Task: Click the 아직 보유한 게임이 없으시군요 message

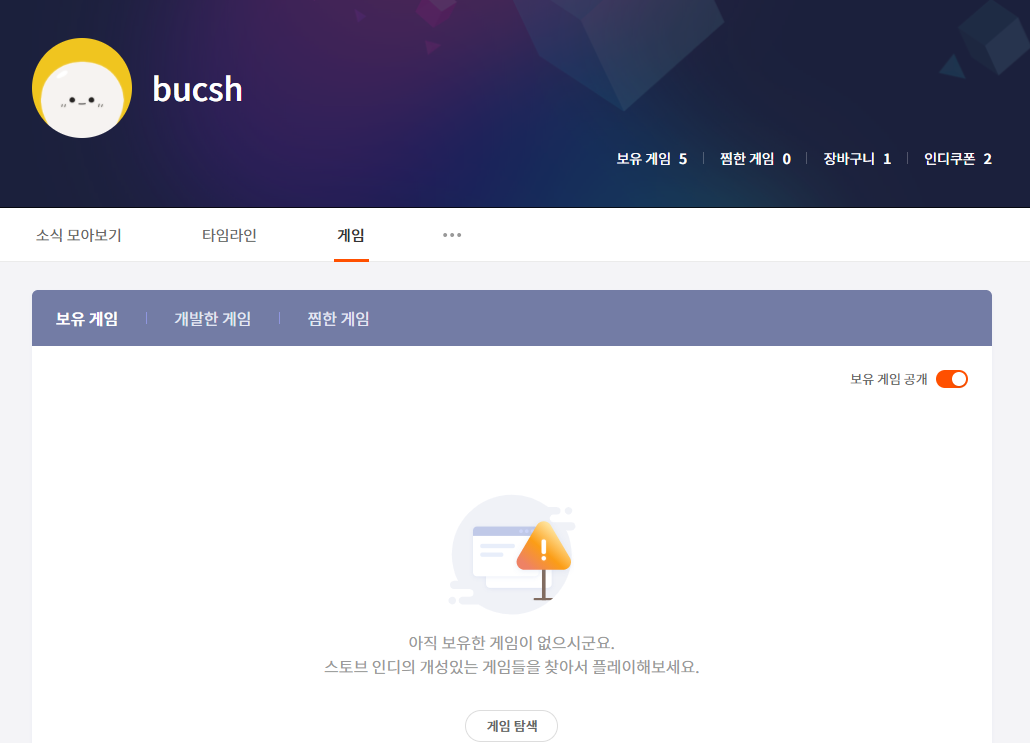Action: coord(511,642)
